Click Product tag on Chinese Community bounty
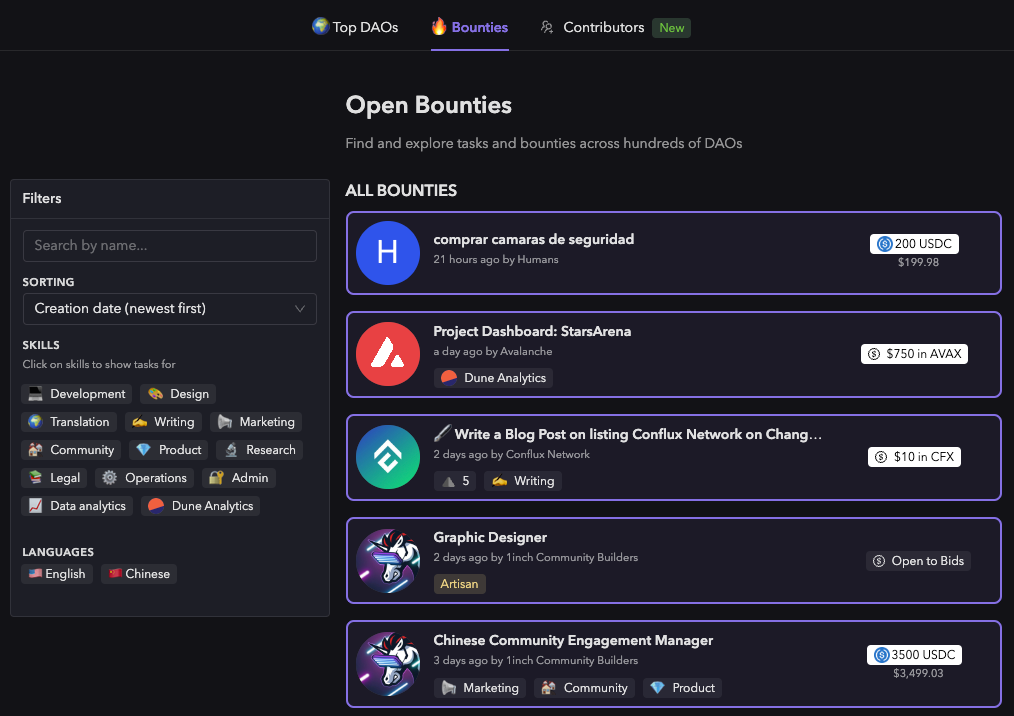The width and height of the screenshot is (1014, 716). tap(682, 688)
